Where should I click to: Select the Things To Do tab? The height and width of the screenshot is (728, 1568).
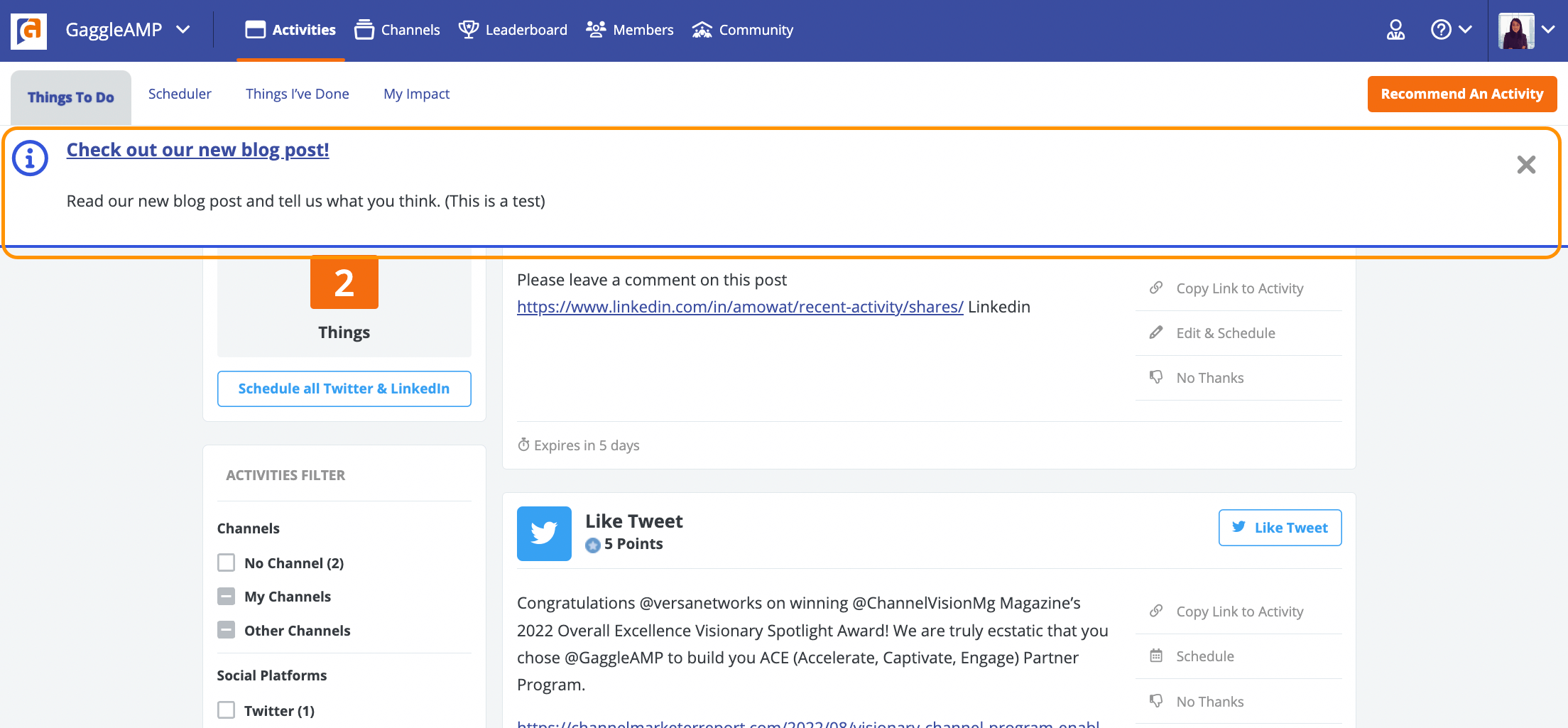tap(71, 97)
